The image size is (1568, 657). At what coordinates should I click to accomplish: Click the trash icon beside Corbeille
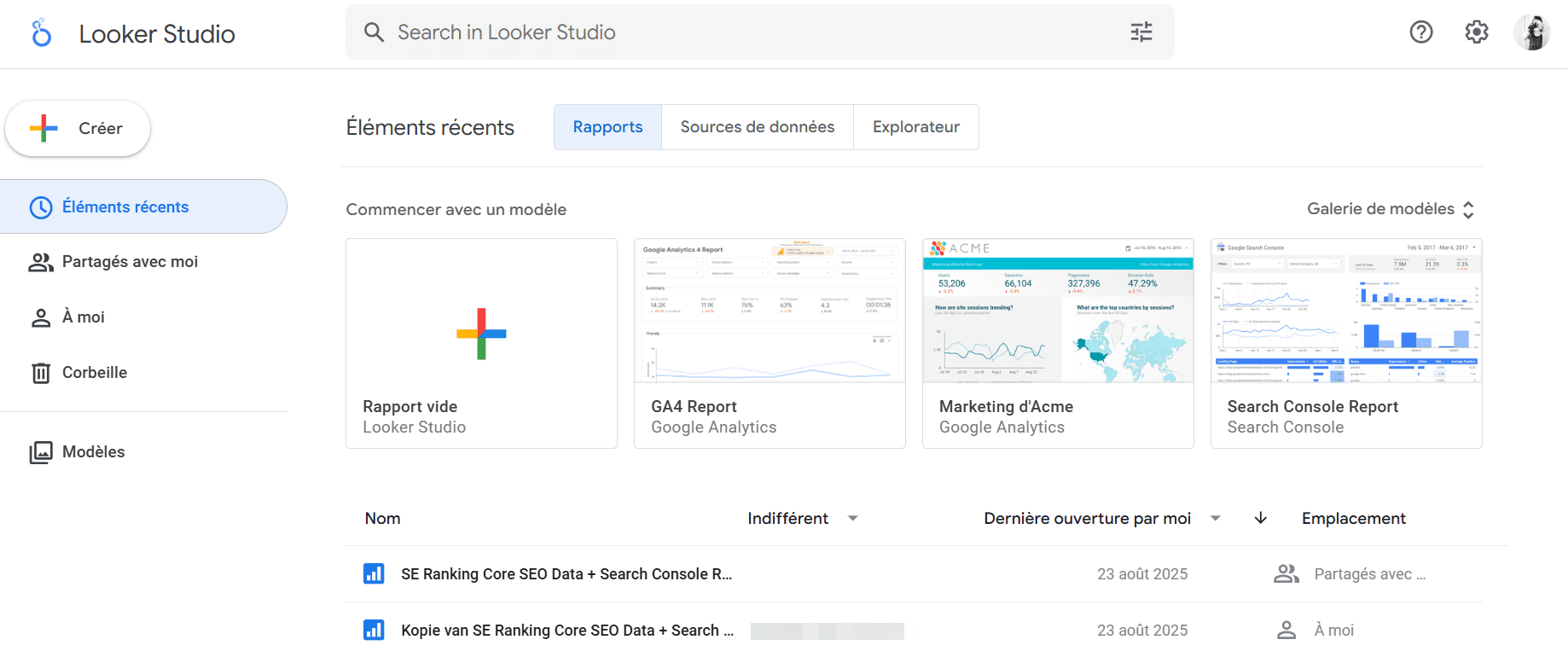click(x=41, y=373)
